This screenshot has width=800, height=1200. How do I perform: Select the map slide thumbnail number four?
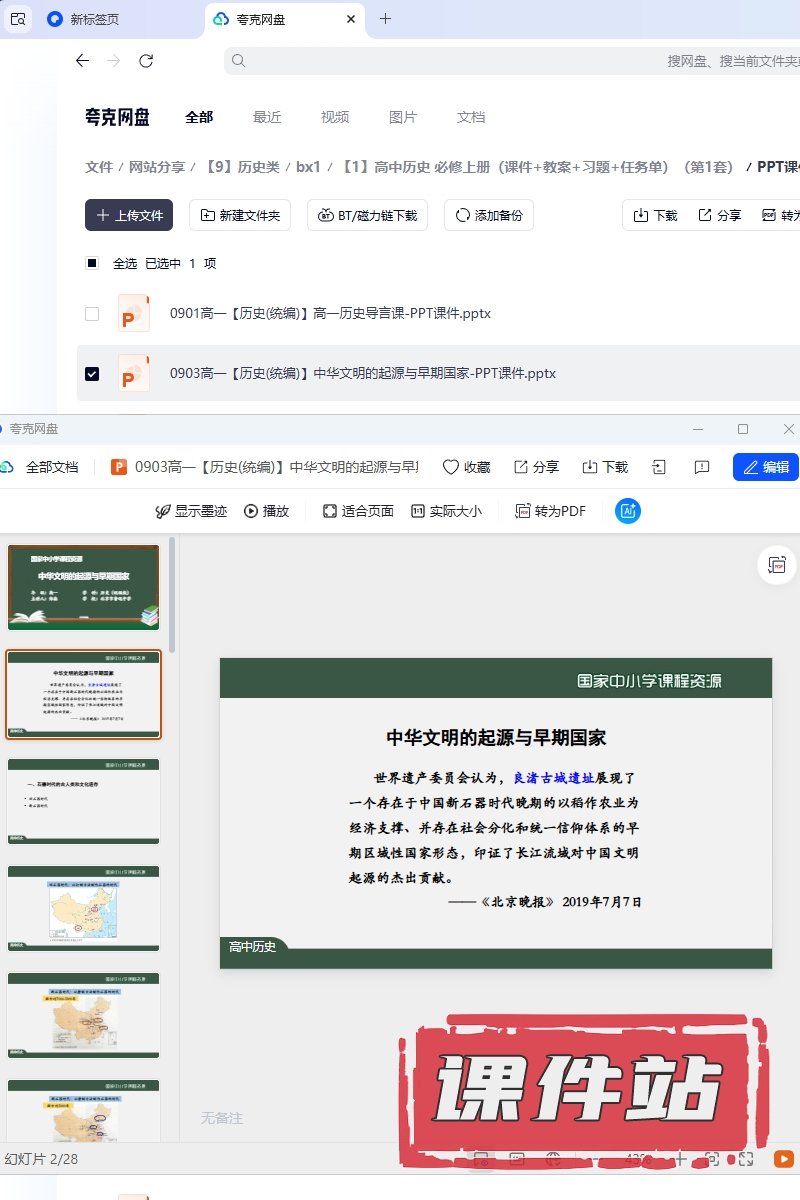84,908
